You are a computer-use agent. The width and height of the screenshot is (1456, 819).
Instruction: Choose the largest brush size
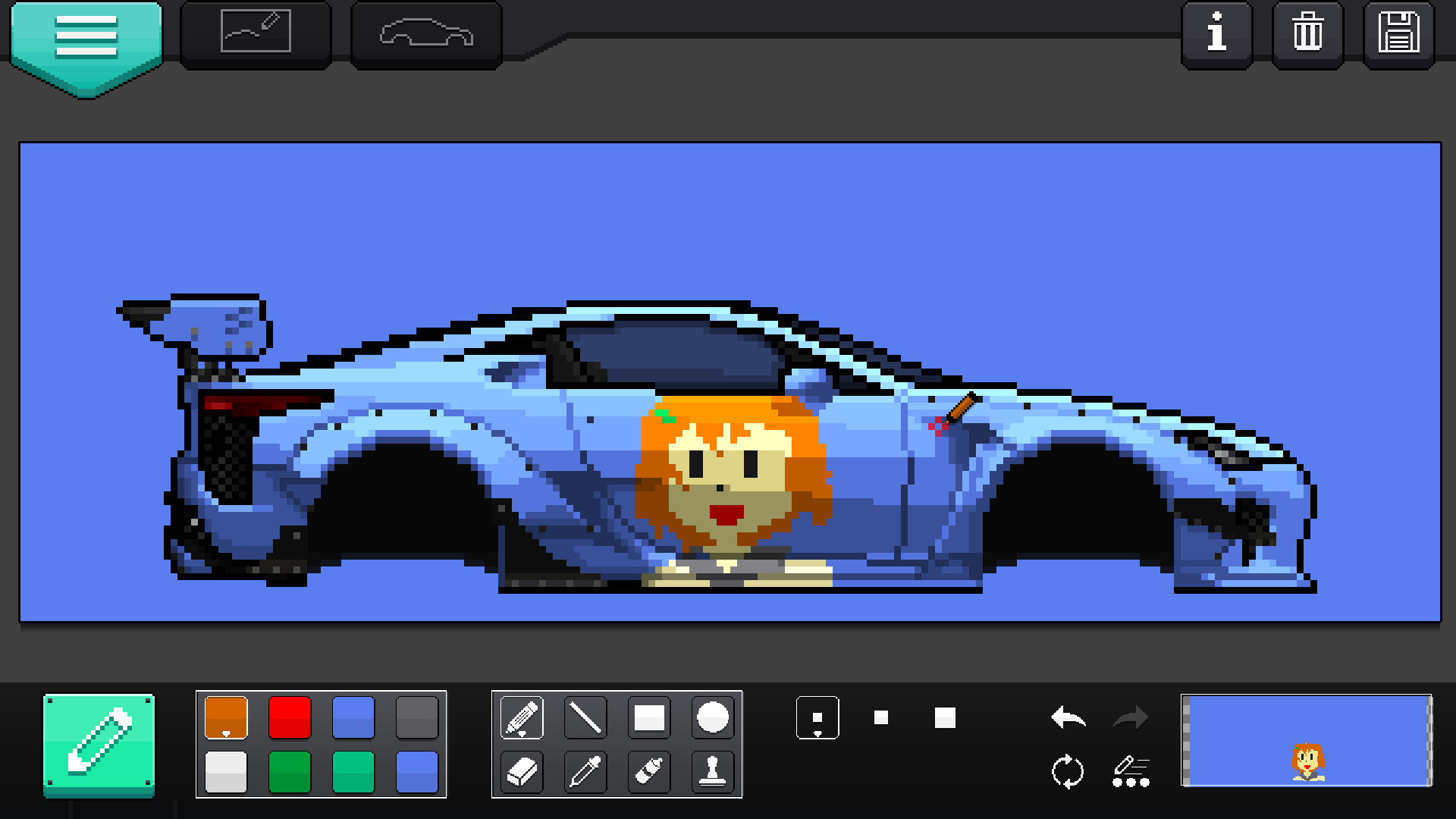point(945,717)
